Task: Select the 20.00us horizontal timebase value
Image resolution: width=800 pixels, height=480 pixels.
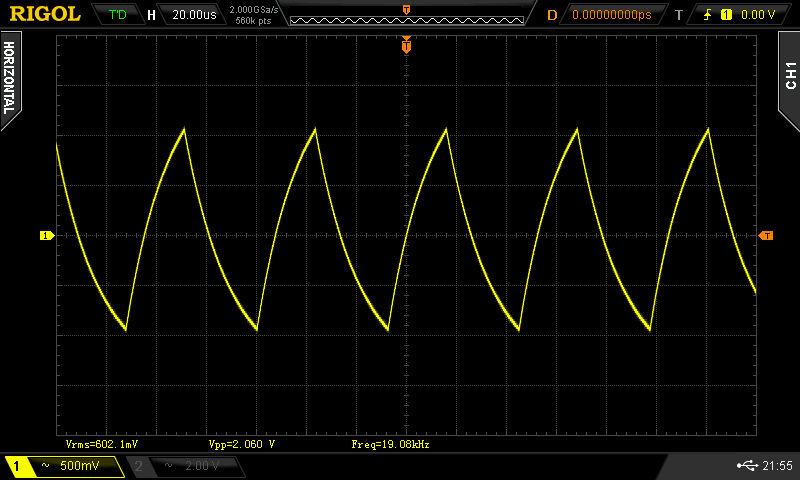Action: click(194, 15)
